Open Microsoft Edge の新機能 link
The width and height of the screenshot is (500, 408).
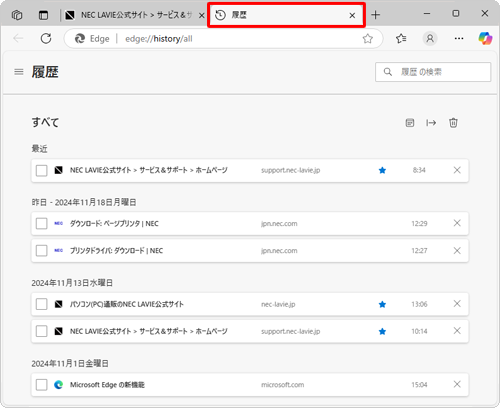coord(107,385)
